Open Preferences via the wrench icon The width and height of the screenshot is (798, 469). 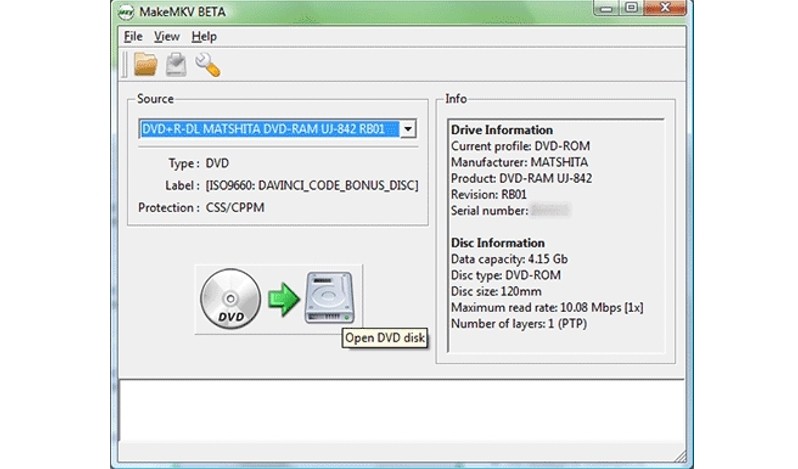click(x=208, y=65)
